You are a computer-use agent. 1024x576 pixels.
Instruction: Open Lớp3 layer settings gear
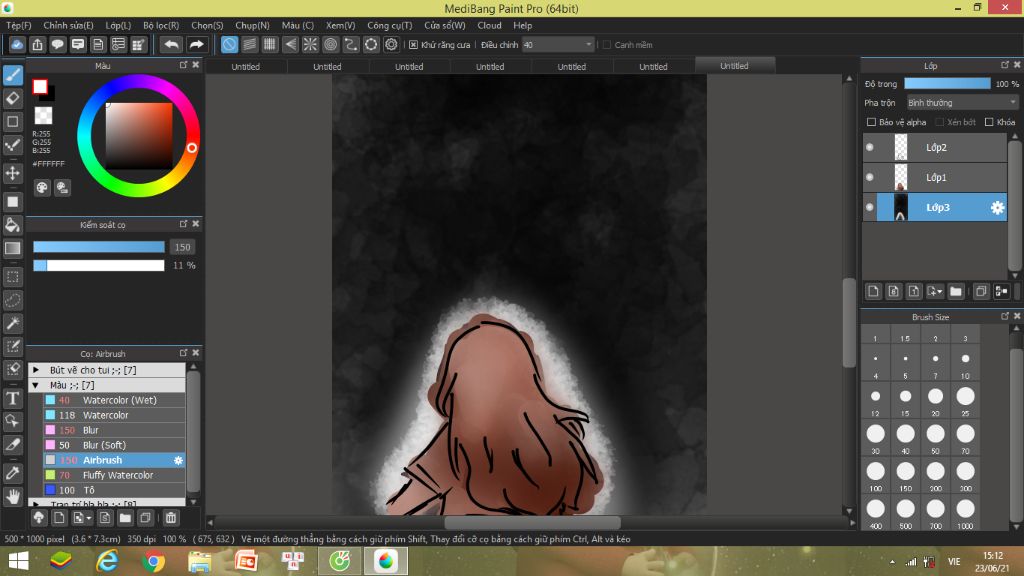pyautogui.click(x=997, y=207)
